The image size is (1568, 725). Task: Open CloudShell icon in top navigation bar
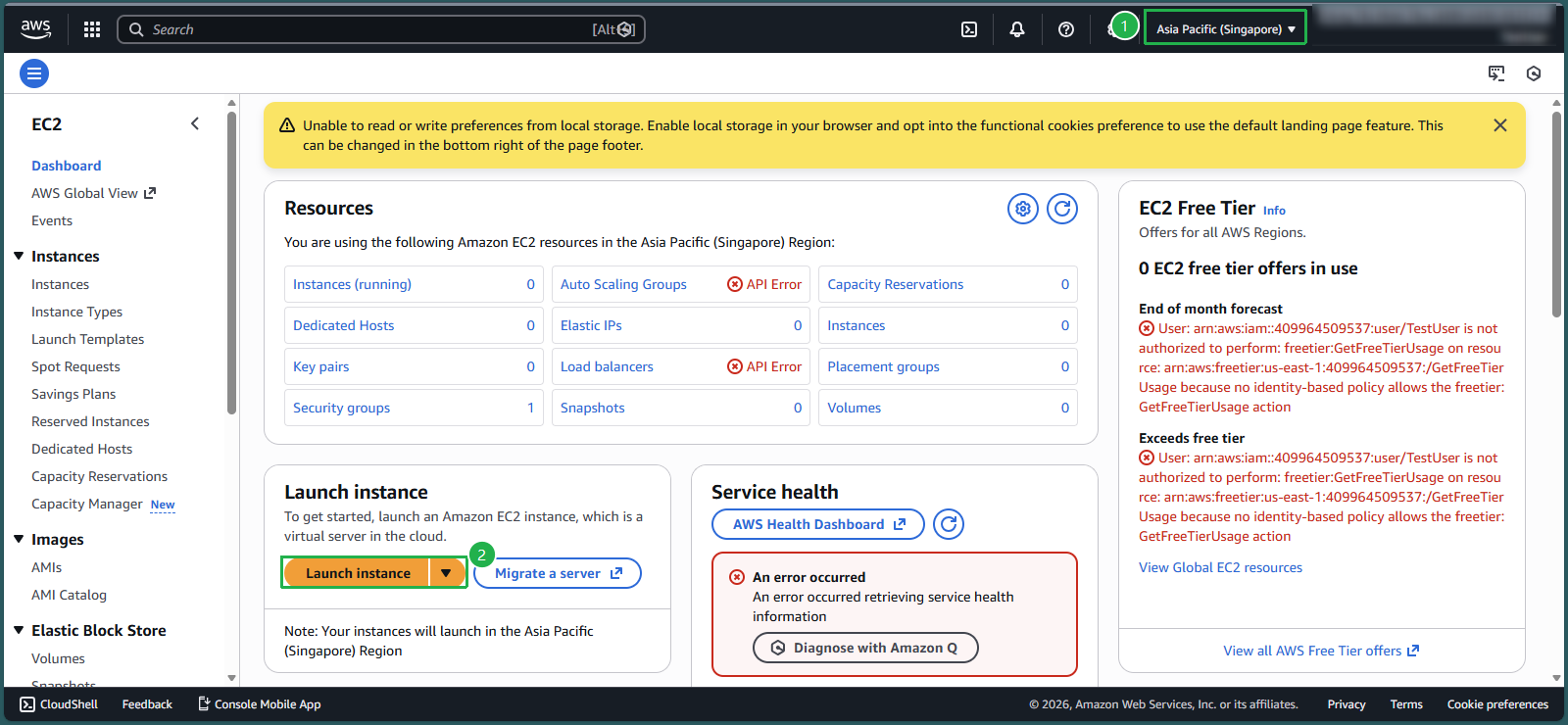[x=969, y=29]
